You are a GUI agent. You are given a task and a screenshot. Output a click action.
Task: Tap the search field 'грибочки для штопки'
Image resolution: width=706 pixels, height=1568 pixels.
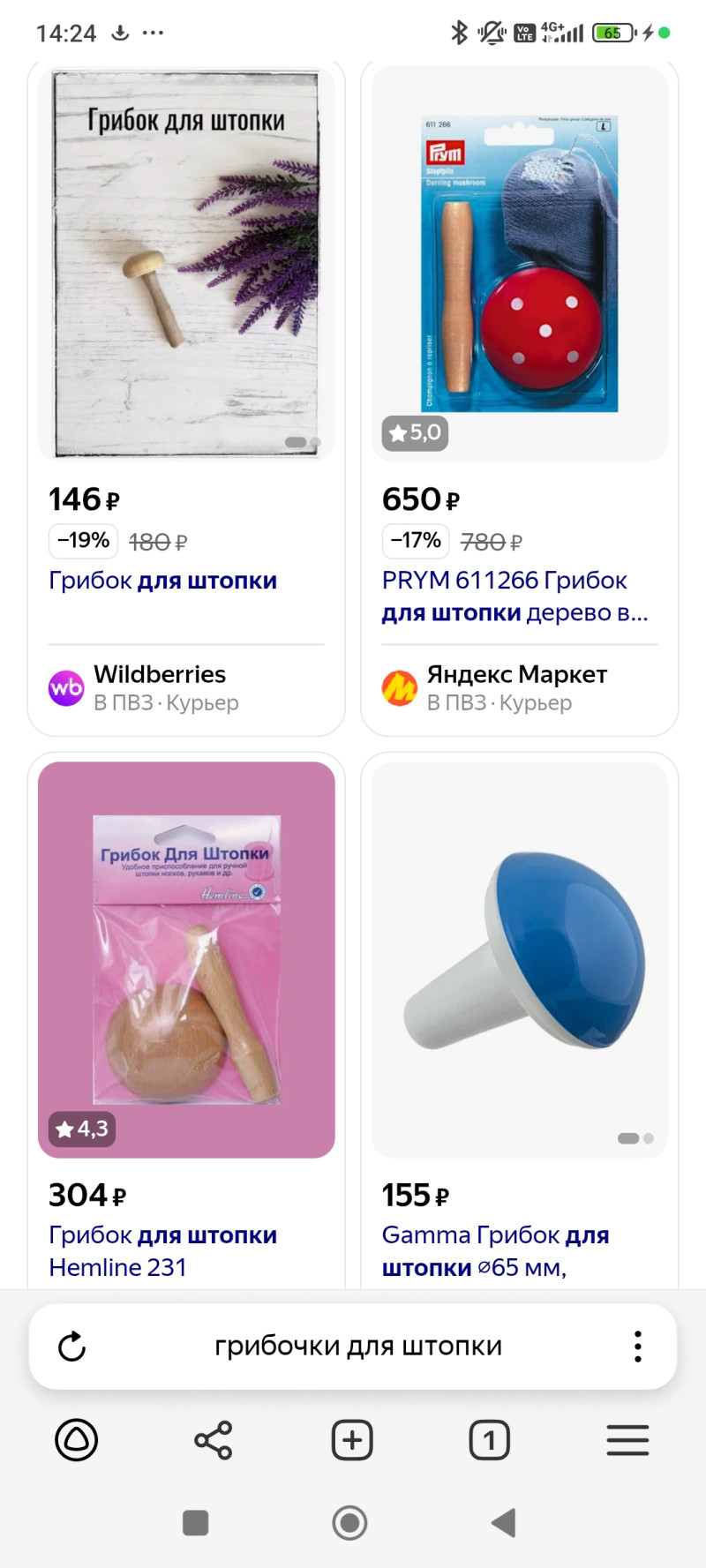pos(357,1347)
